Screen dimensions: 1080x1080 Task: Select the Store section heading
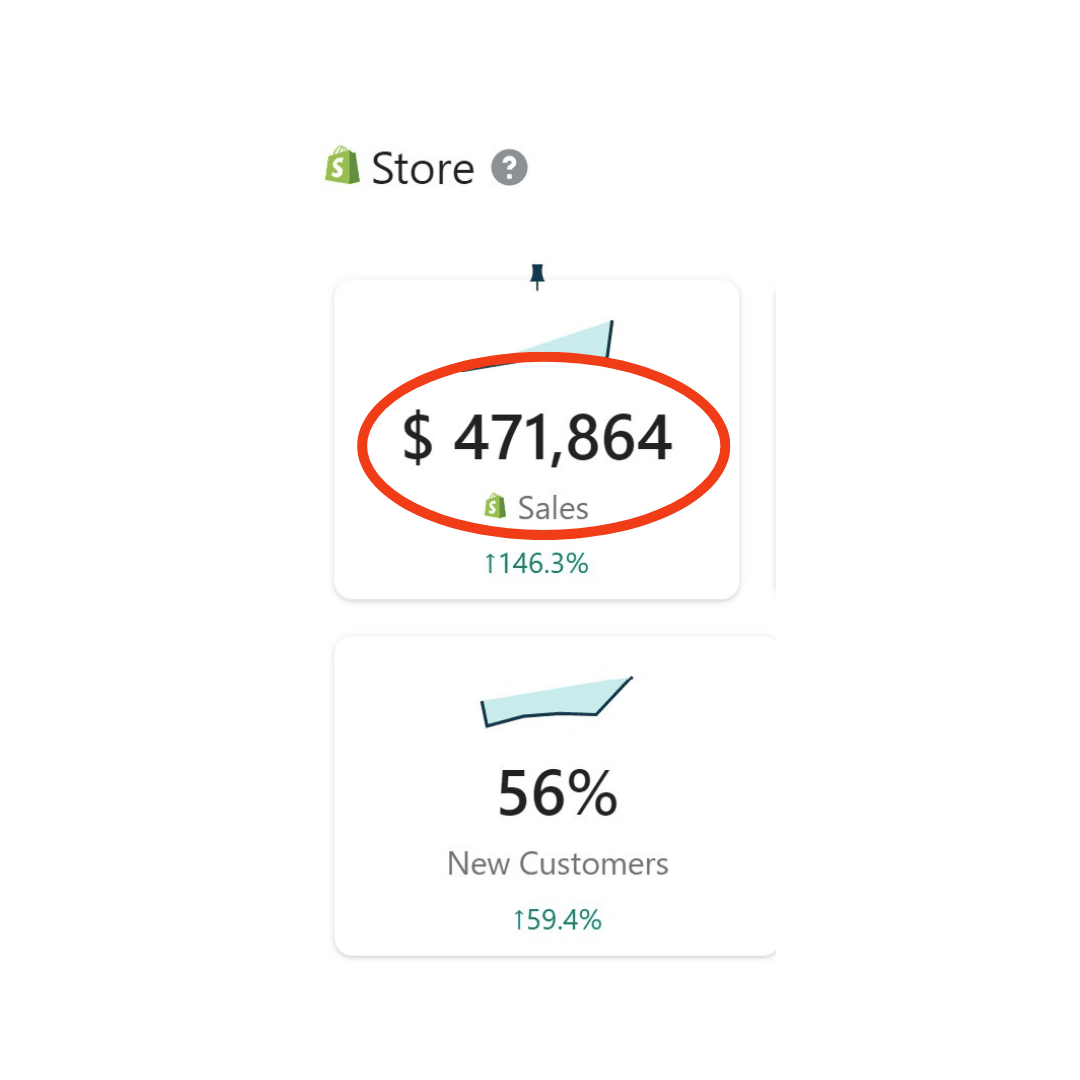[x=422, y=168]
